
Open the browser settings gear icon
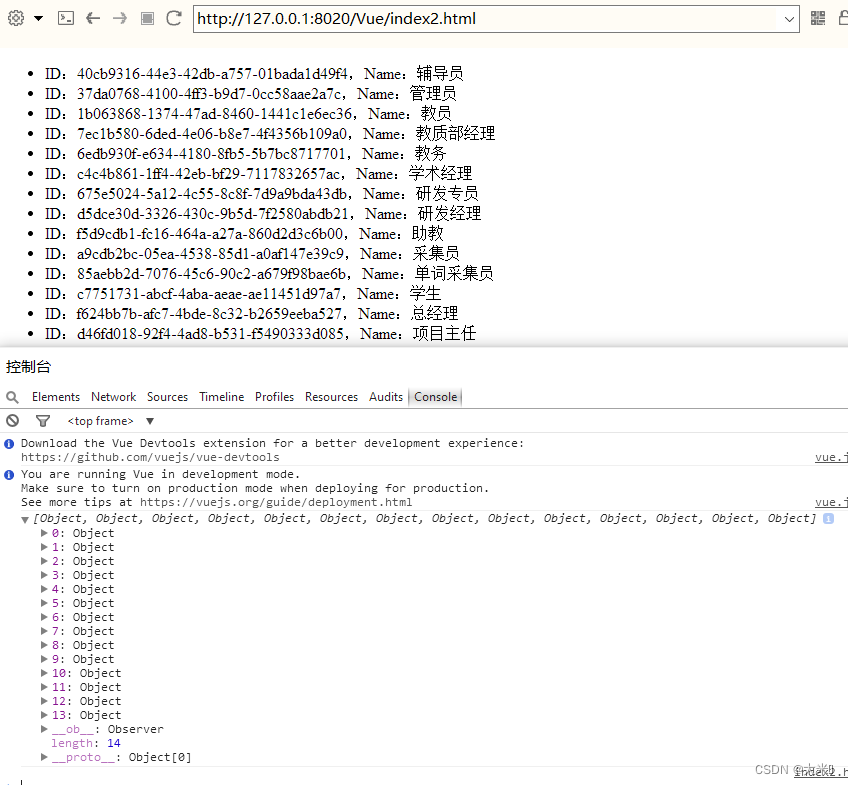pos(16,18)
